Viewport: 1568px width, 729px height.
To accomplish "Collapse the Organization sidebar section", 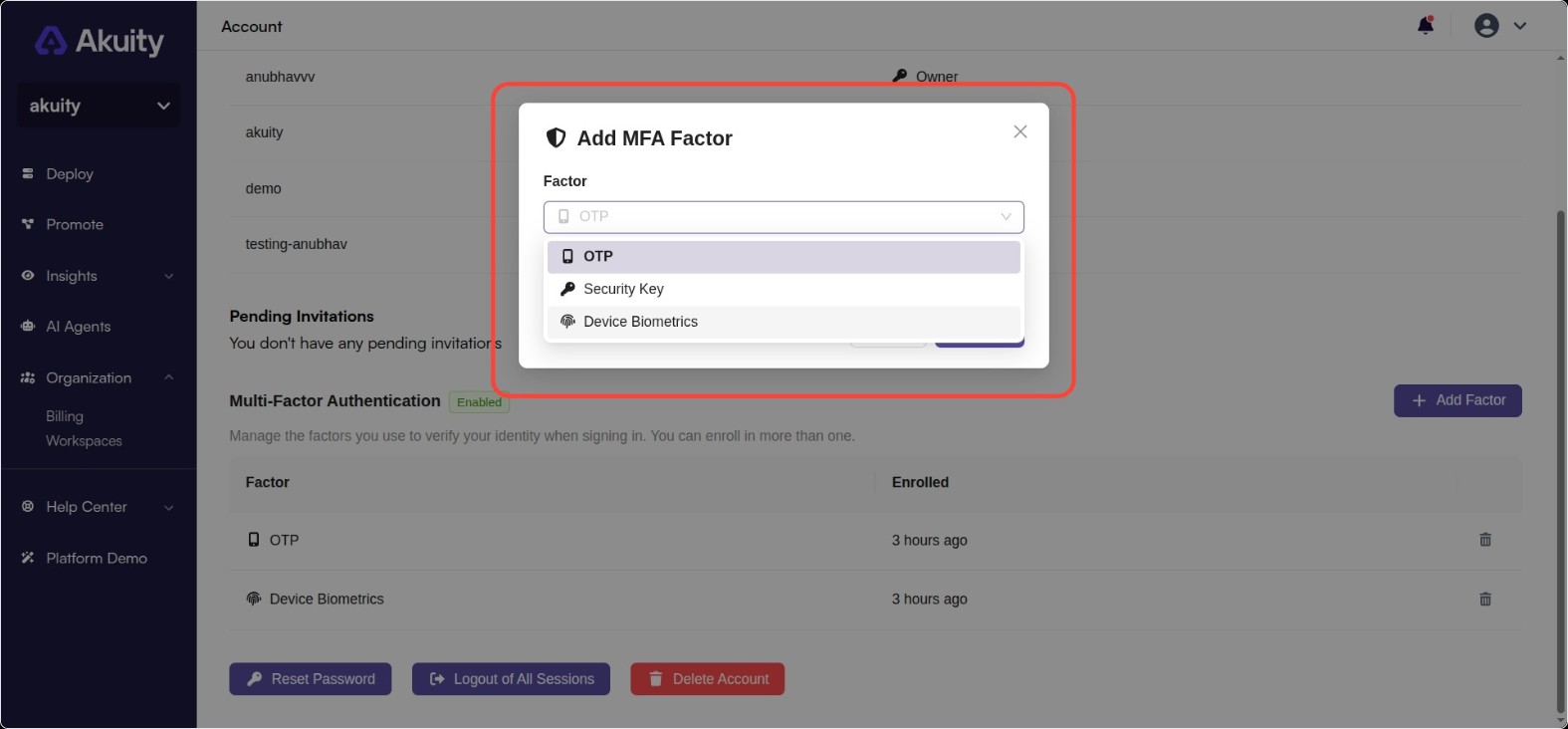I will point(98,378).
